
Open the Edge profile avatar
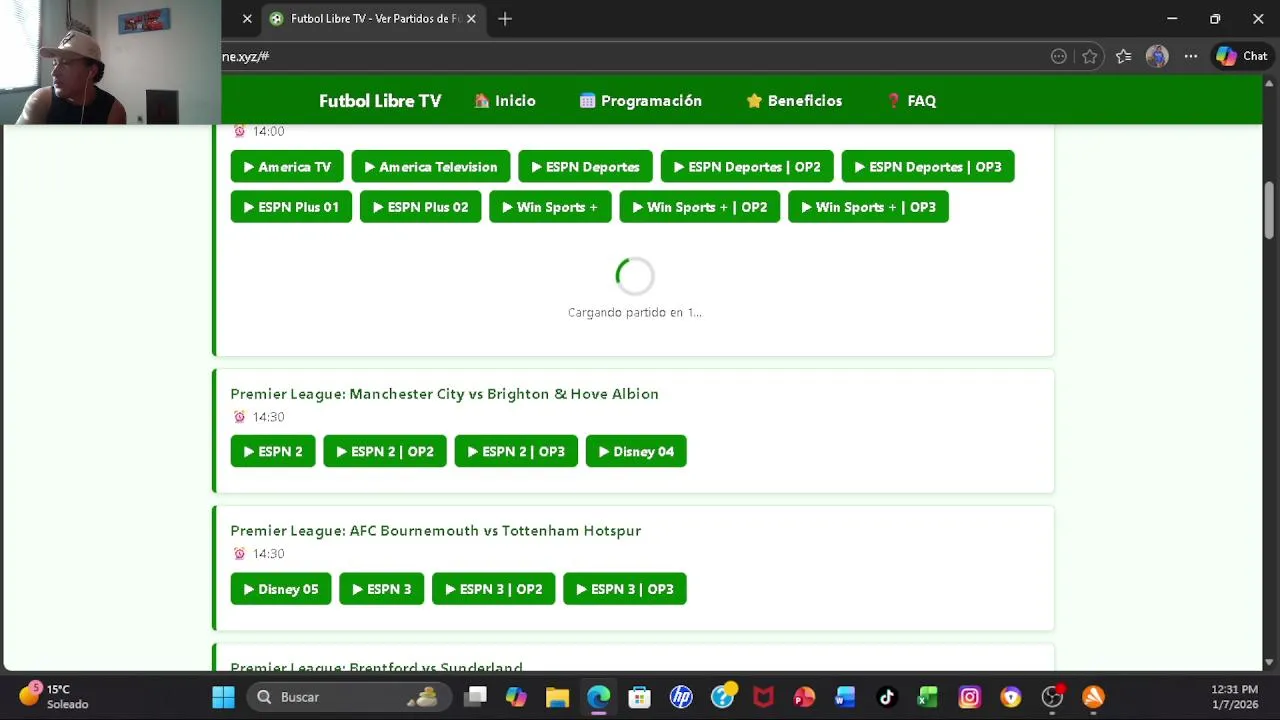pyautogui.click(x=1157, y=57)
